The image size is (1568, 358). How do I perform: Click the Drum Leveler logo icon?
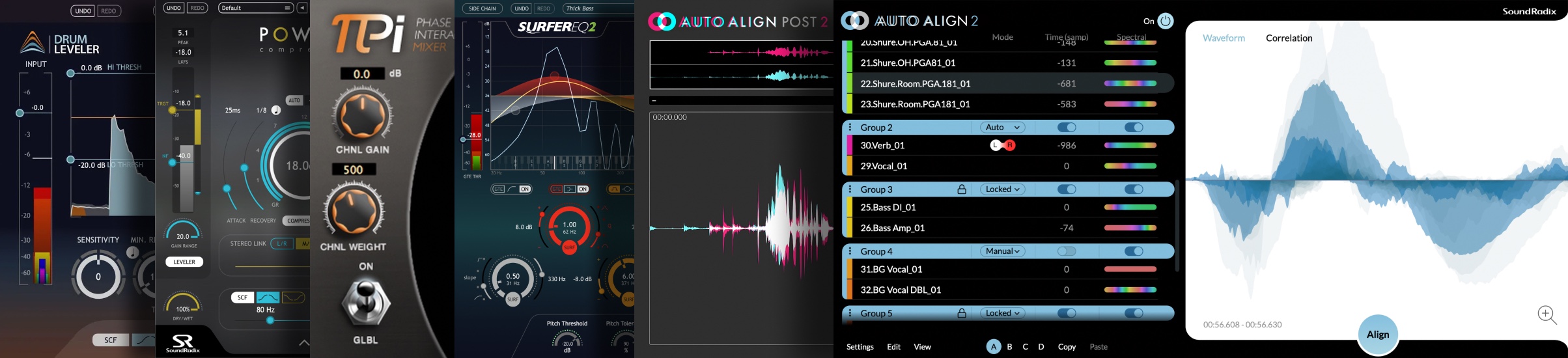pos(33,43)
